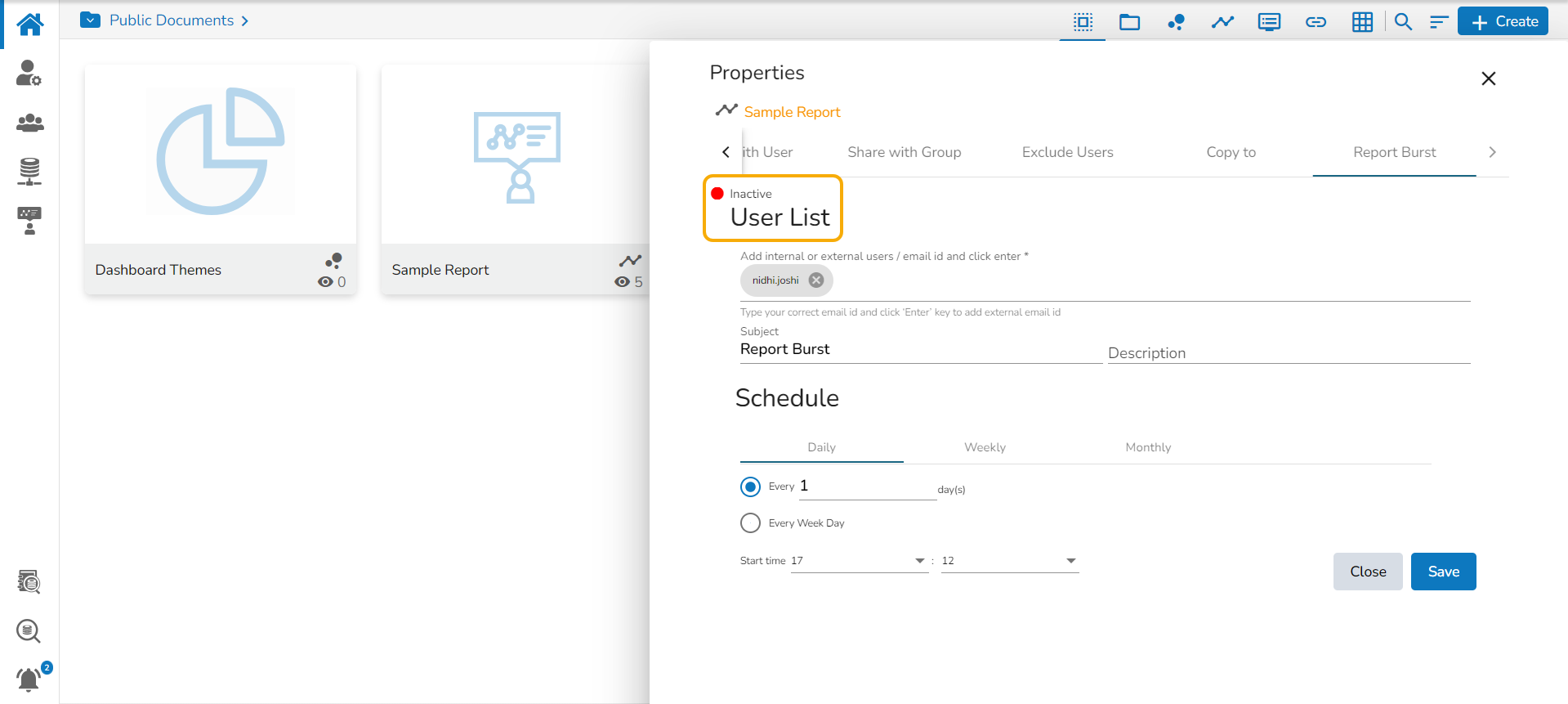
Task: Toggle the red Inactive status indicator
Action: 717,194
